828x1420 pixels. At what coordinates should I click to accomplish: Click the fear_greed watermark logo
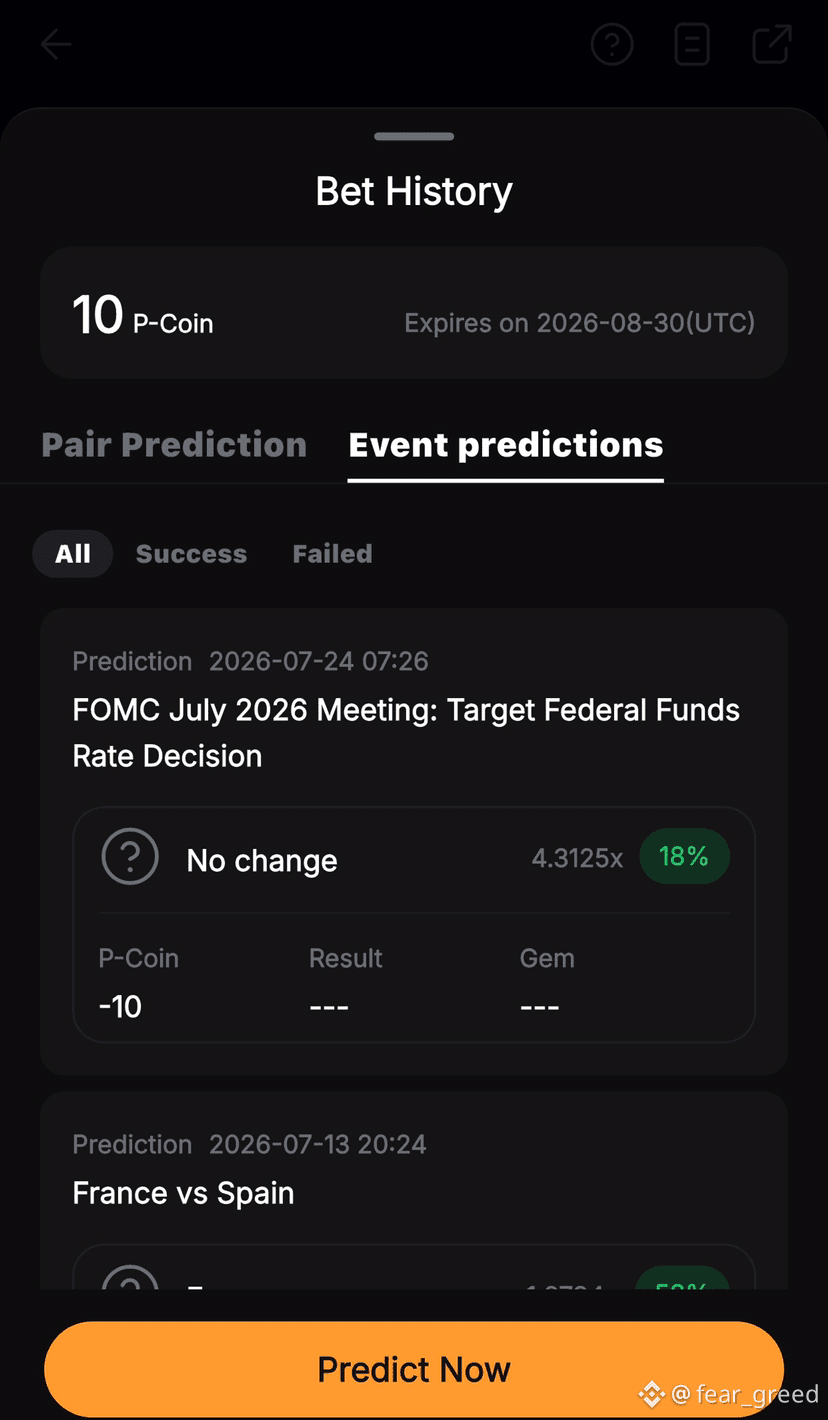pos(653,1393)
